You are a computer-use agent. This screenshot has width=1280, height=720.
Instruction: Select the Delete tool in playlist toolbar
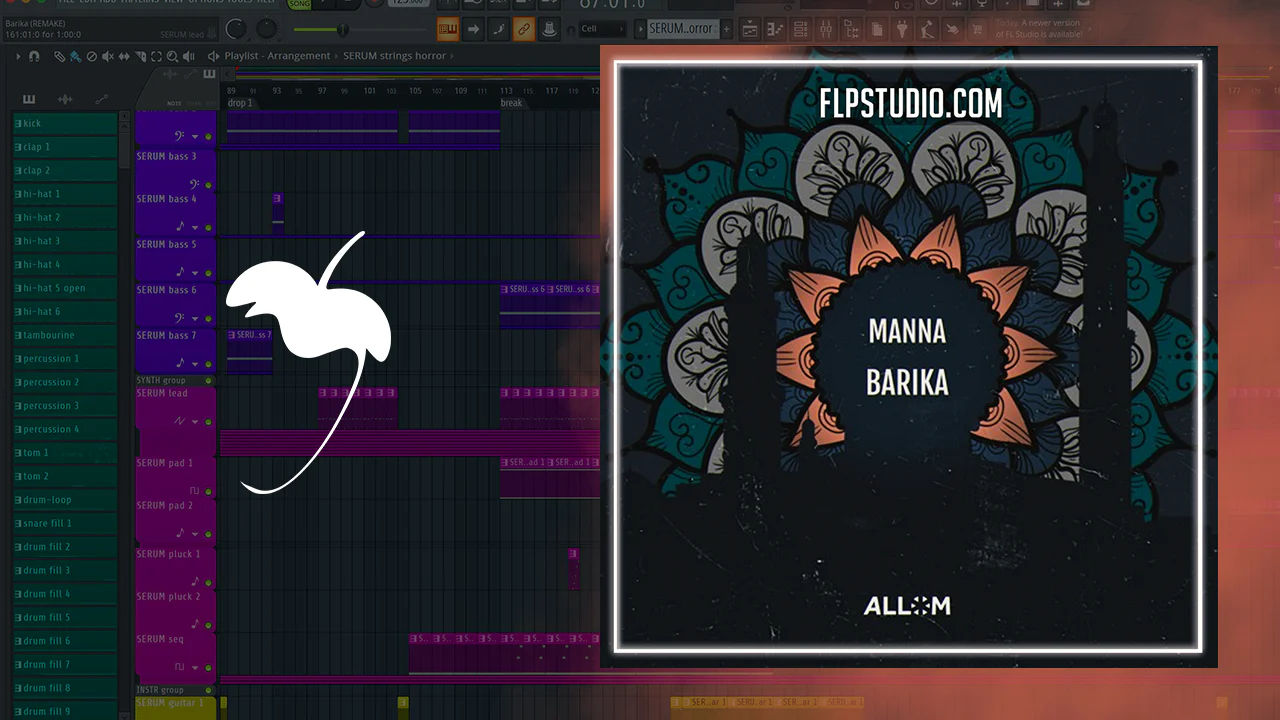(x=91, y=57)
